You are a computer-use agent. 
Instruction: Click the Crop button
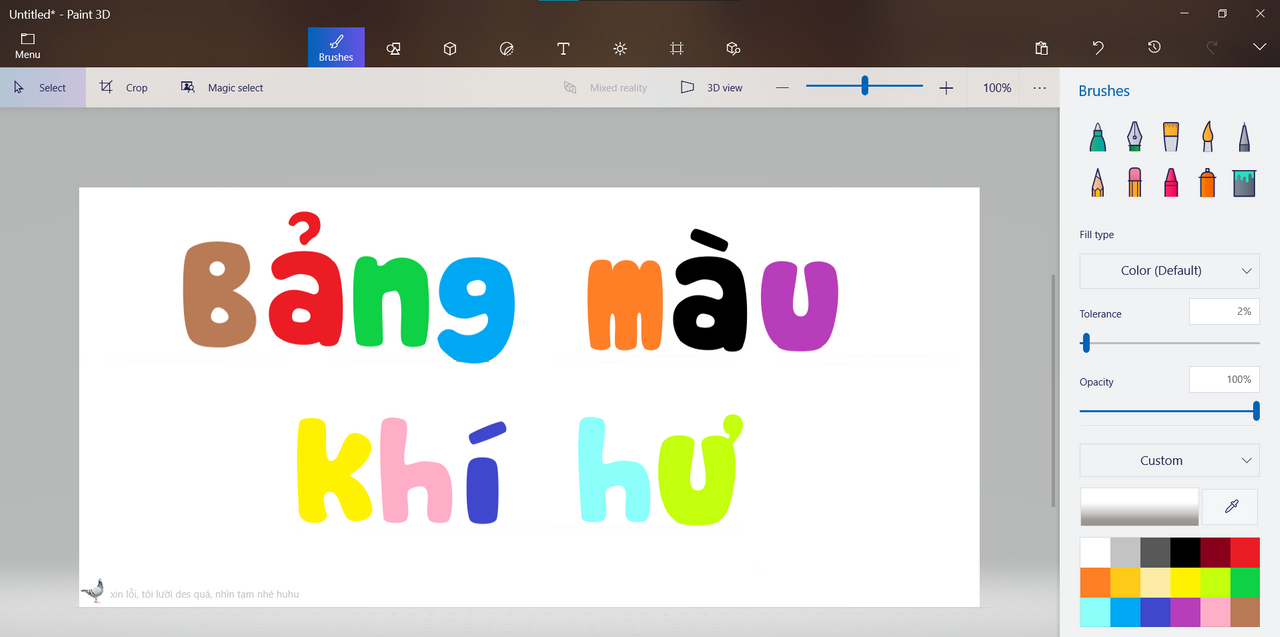coord(124,88)
